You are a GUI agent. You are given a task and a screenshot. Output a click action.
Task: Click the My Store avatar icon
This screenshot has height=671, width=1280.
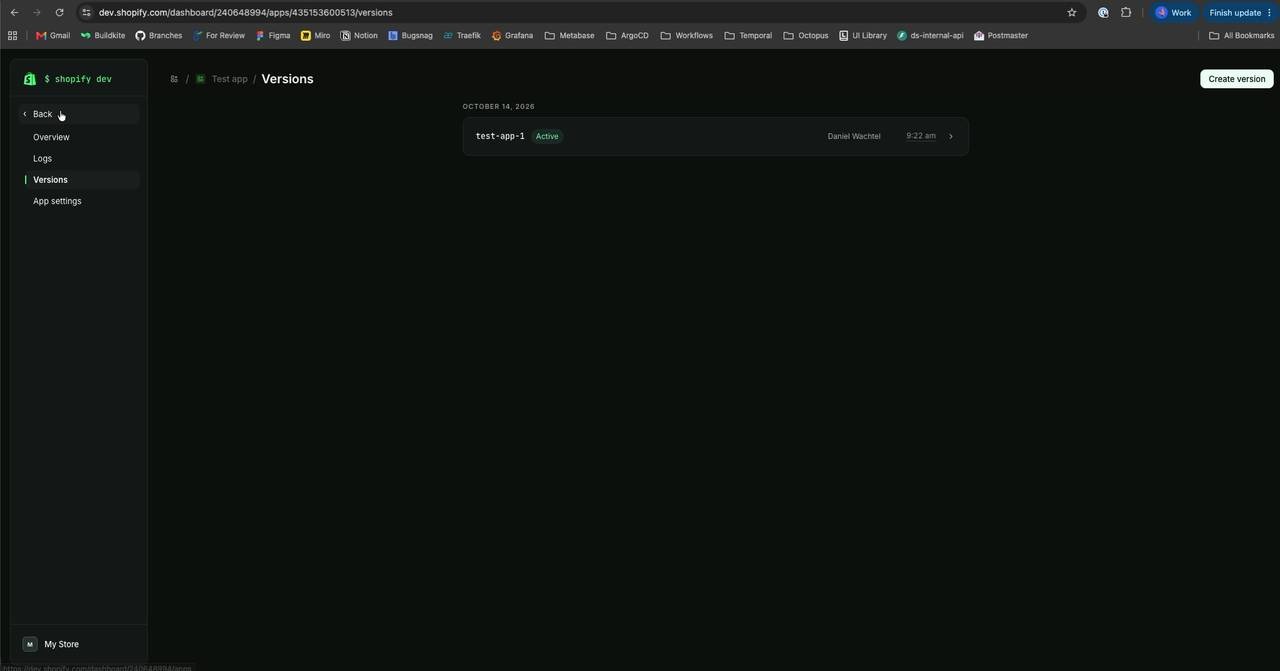(30, 644)
